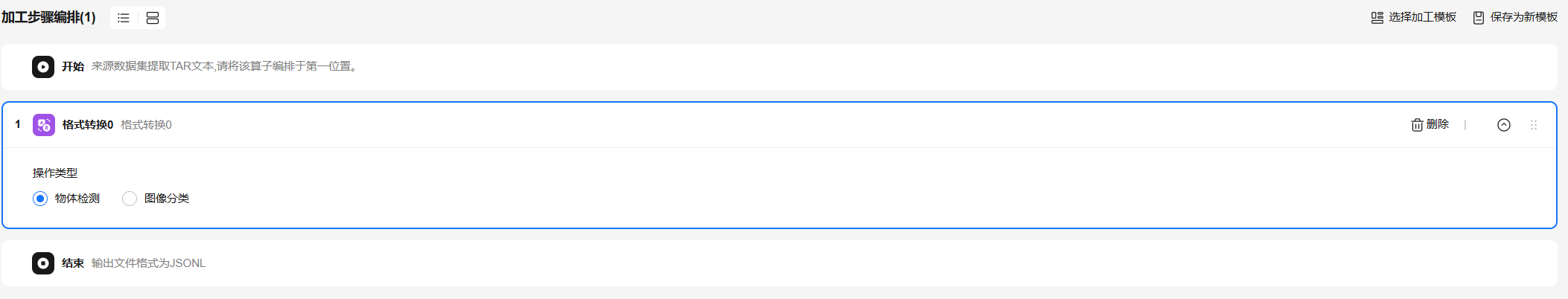
Task: Click the 加工步骤编排(1) heading
Action: (x=49, y=17)
